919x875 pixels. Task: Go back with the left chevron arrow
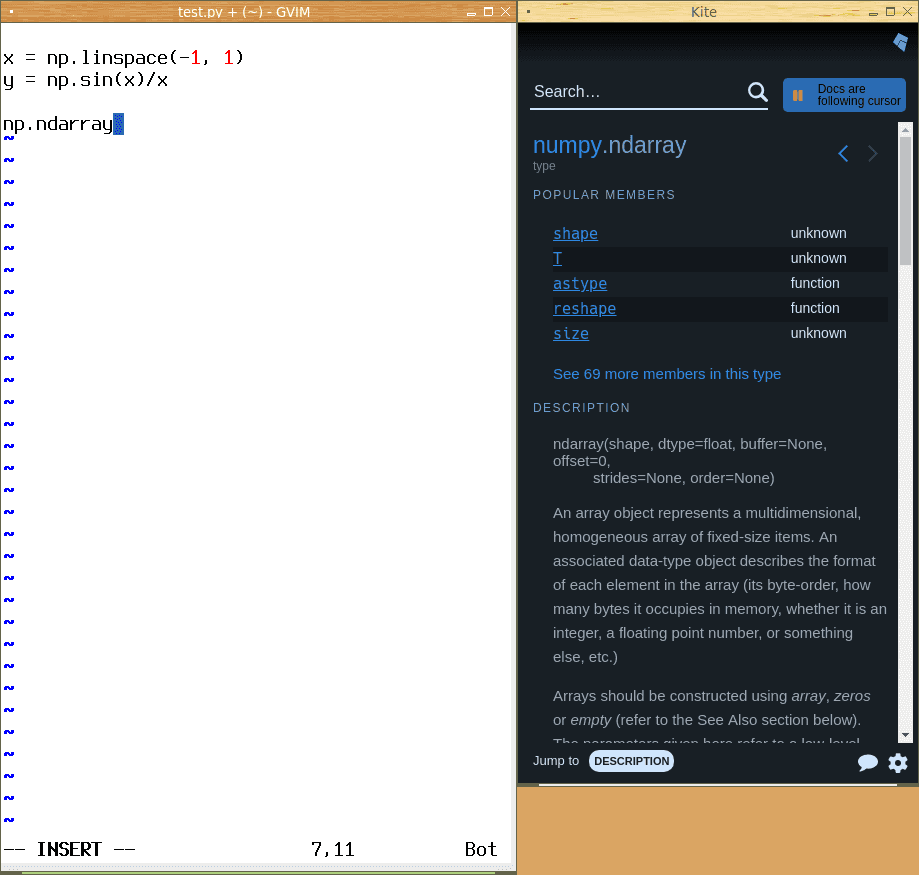click(x=843, y=154)
